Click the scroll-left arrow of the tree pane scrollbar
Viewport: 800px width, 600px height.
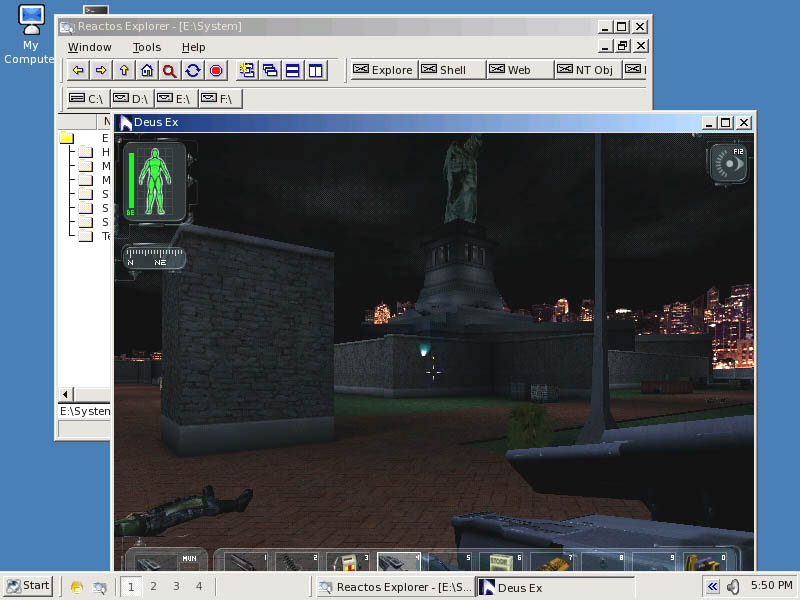click(65, 394)
